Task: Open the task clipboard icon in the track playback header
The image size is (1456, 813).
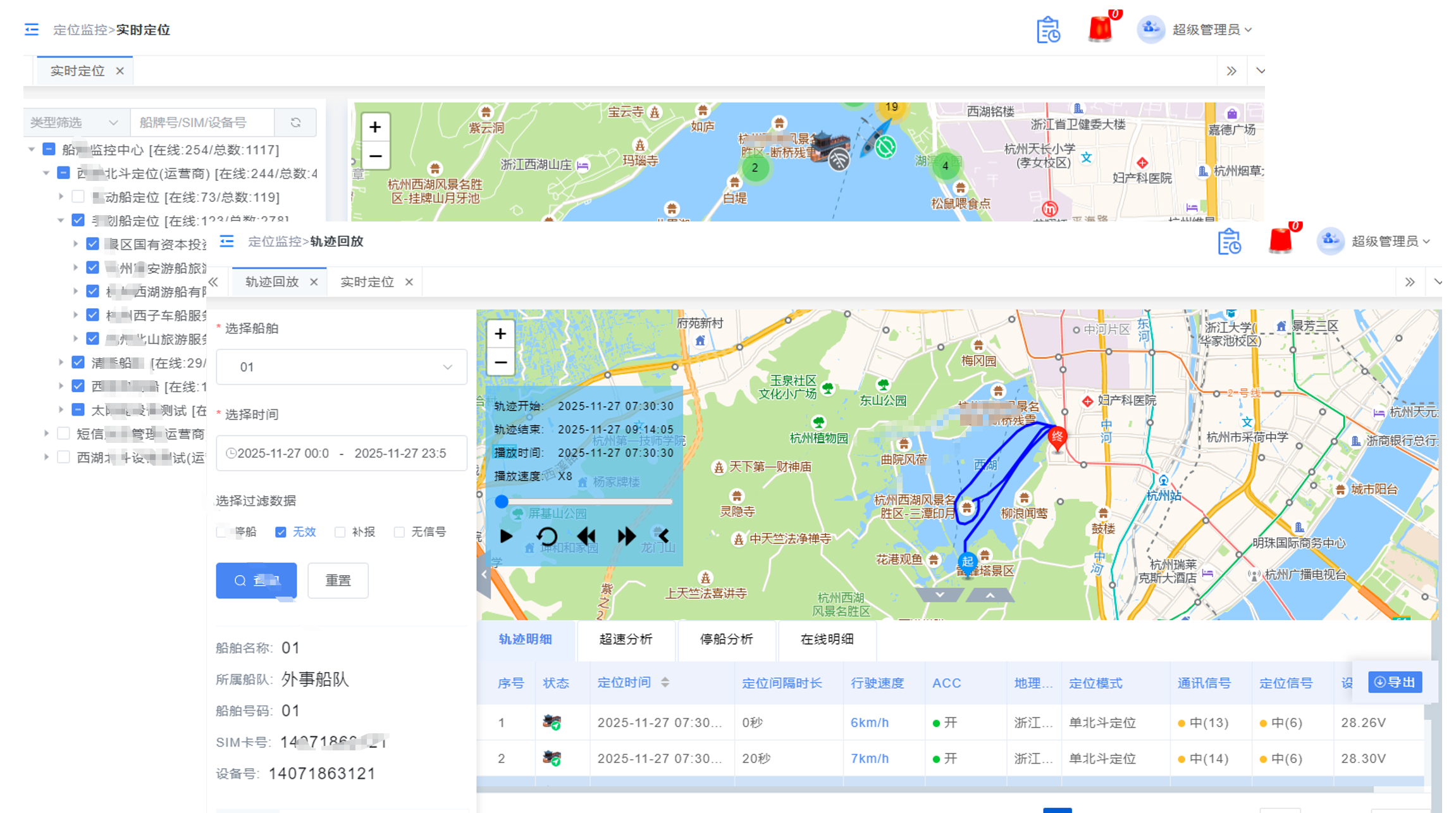Action: point(1229,242)
